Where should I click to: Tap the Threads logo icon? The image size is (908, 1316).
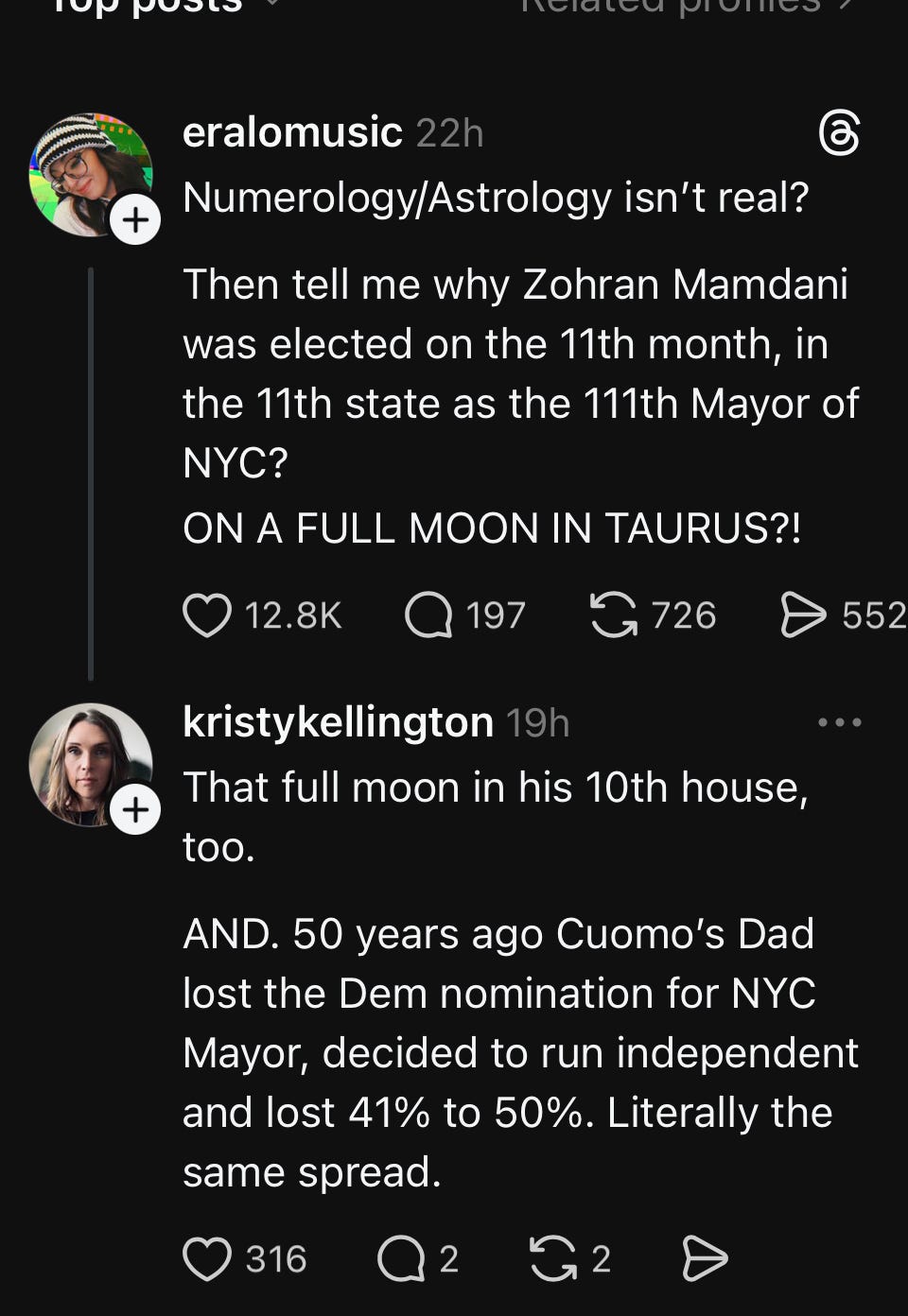point(839,132)
